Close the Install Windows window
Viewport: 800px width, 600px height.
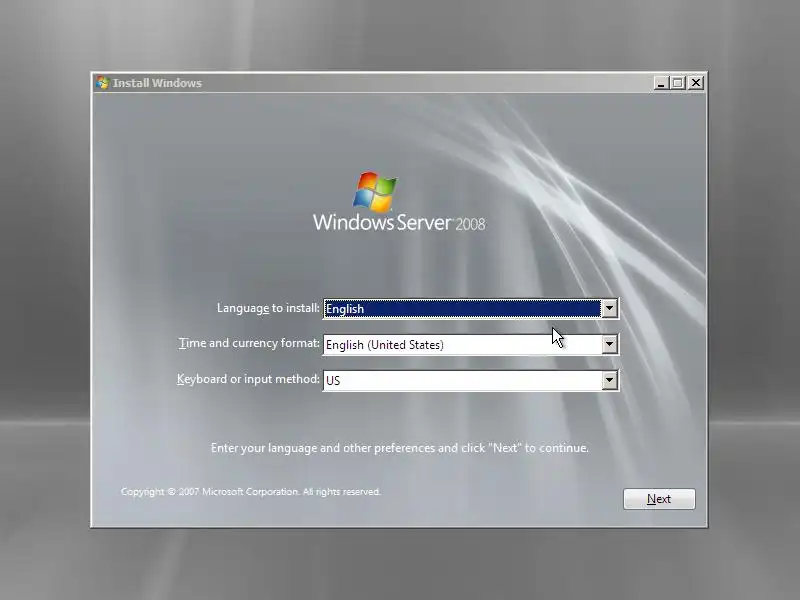click(x=695, y=83)
